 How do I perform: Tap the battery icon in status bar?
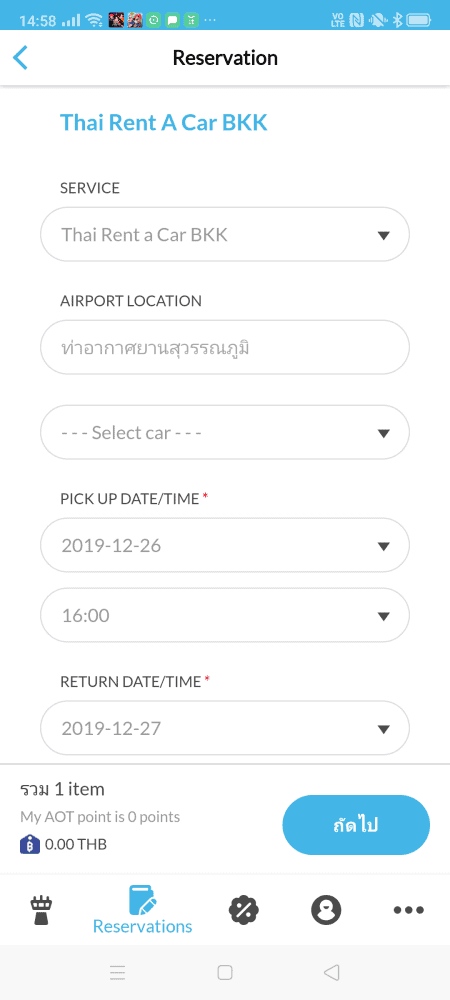click(419, 20)
